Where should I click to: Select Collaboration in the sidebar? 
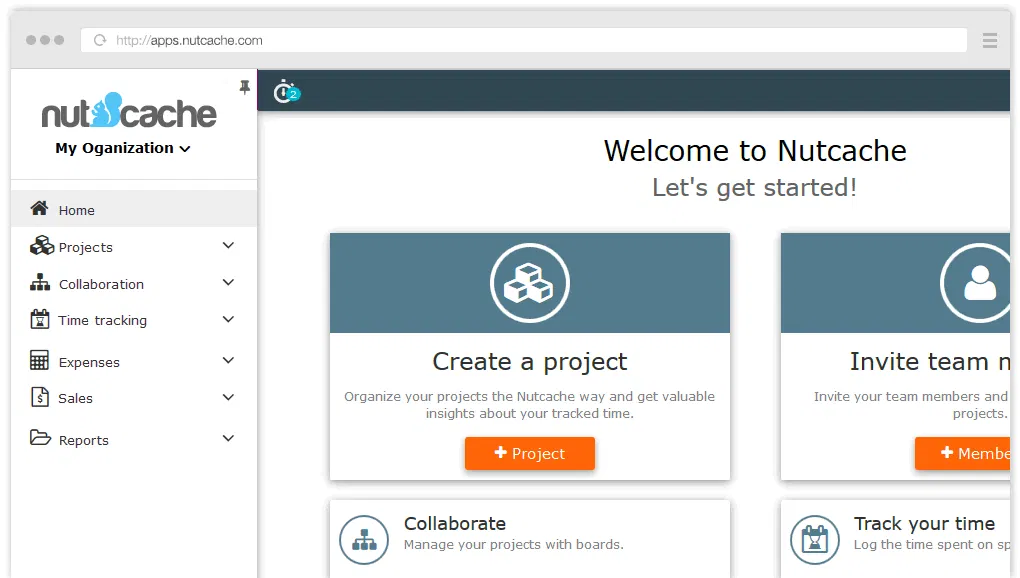(101, 284)
